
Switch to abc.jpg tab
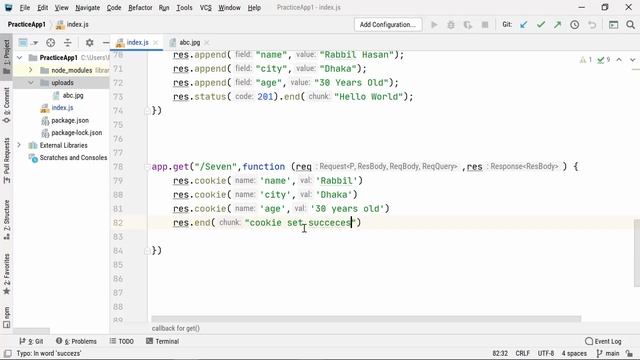pyautogui.click(x=190, y=42)
